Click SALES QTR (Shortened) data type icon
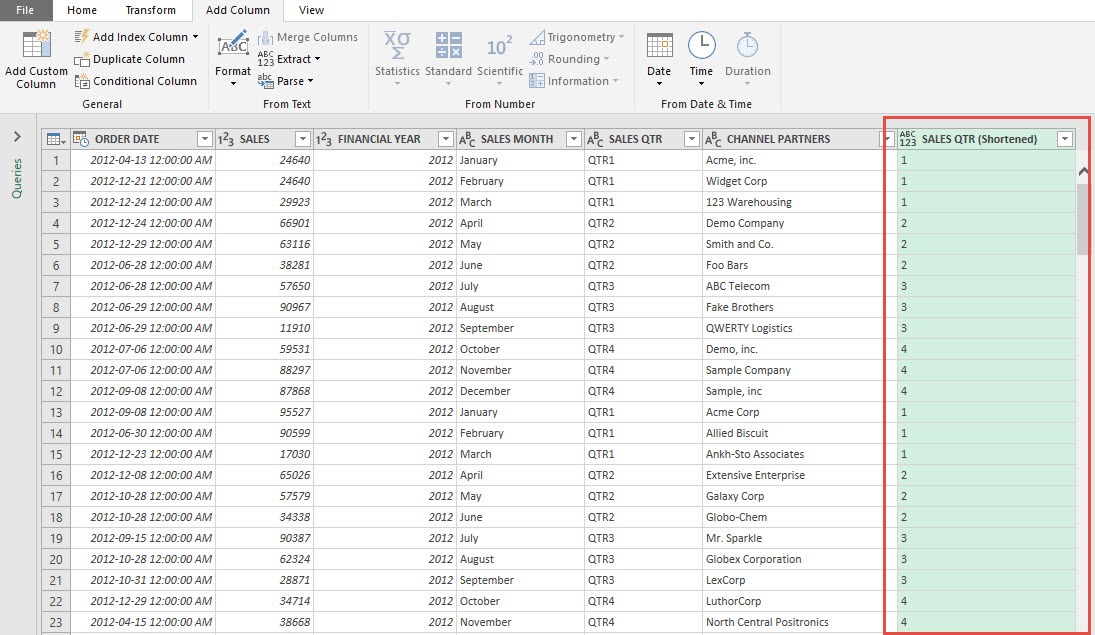Viewport: 1095px width, 635px height. 907,139
